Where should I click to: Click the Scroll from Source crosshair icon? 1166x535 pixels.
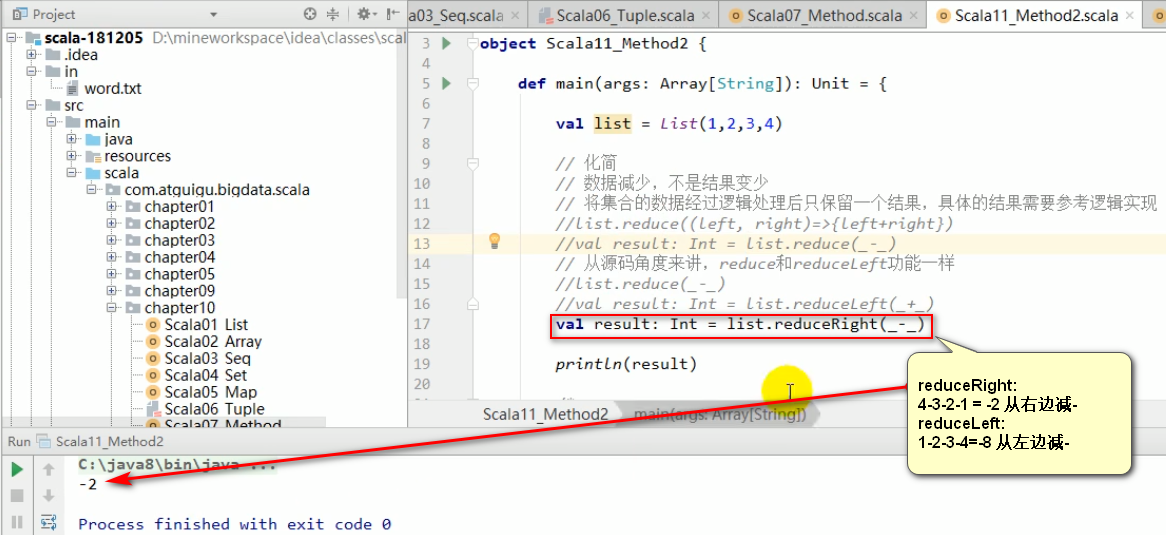311,13
